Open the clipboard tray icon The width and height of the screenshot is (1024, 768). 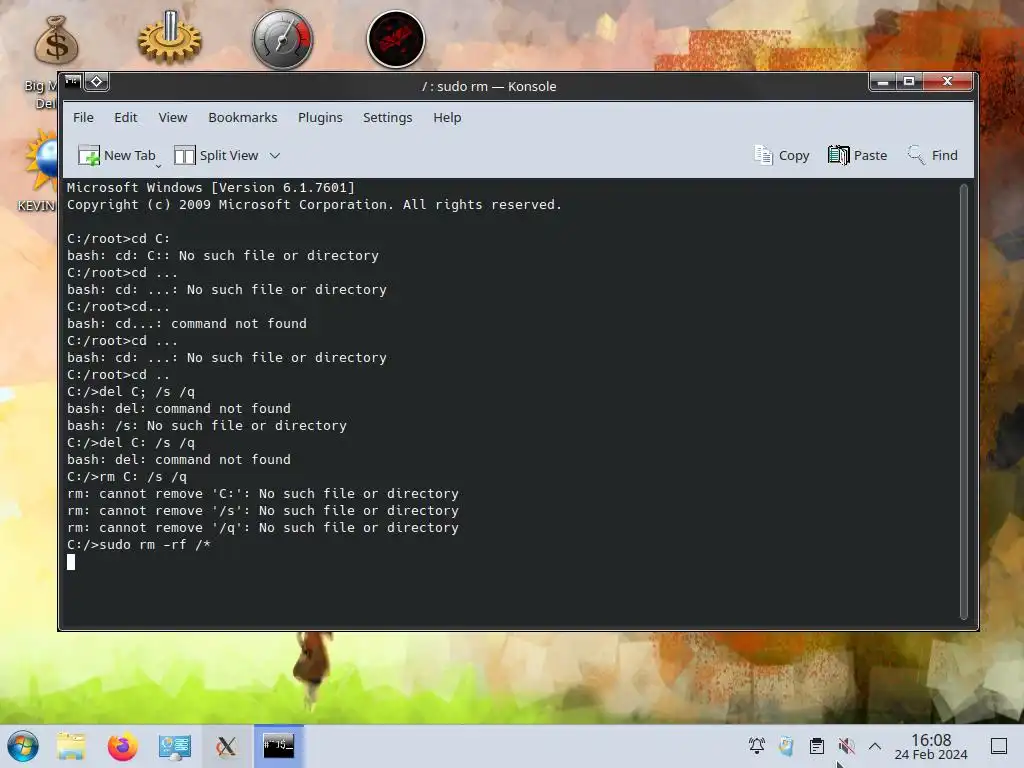817,746
